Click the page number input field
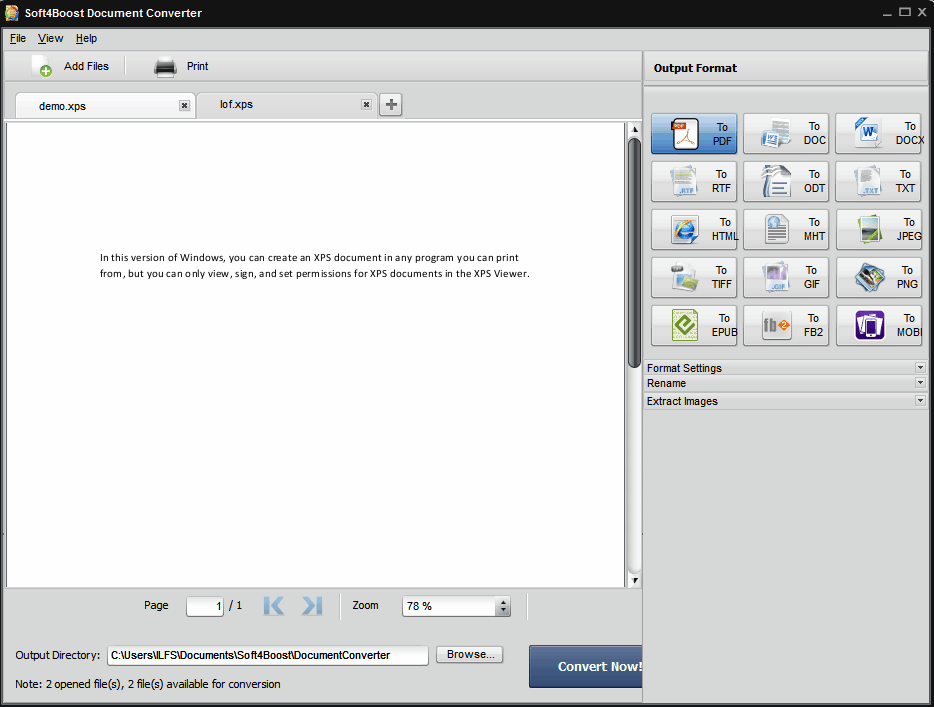The width and height of the screenshot is (934, 707). point(205,606)
